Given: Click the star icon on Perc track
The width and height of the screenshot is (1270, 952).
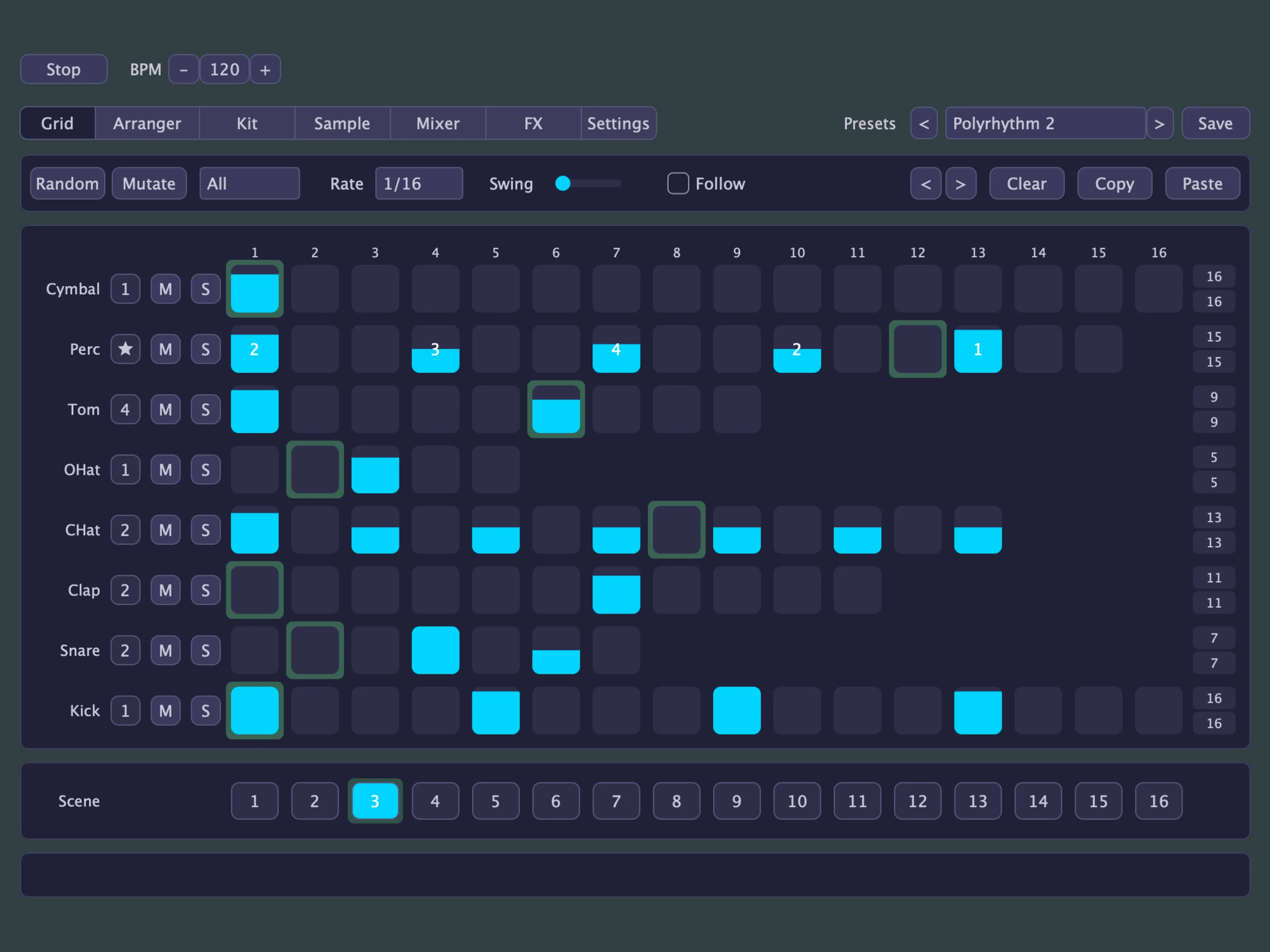Looking at the screenshot, I should tap(125, 349).
